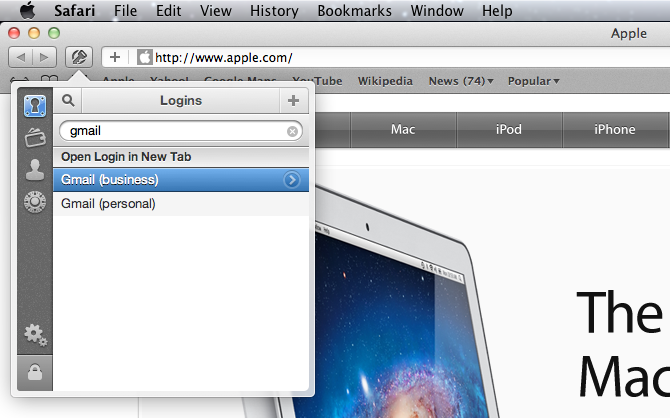Open the Wikipedia bookmark
The height and width of the screenshot is (418, 670).
click(x=385, y=81)
